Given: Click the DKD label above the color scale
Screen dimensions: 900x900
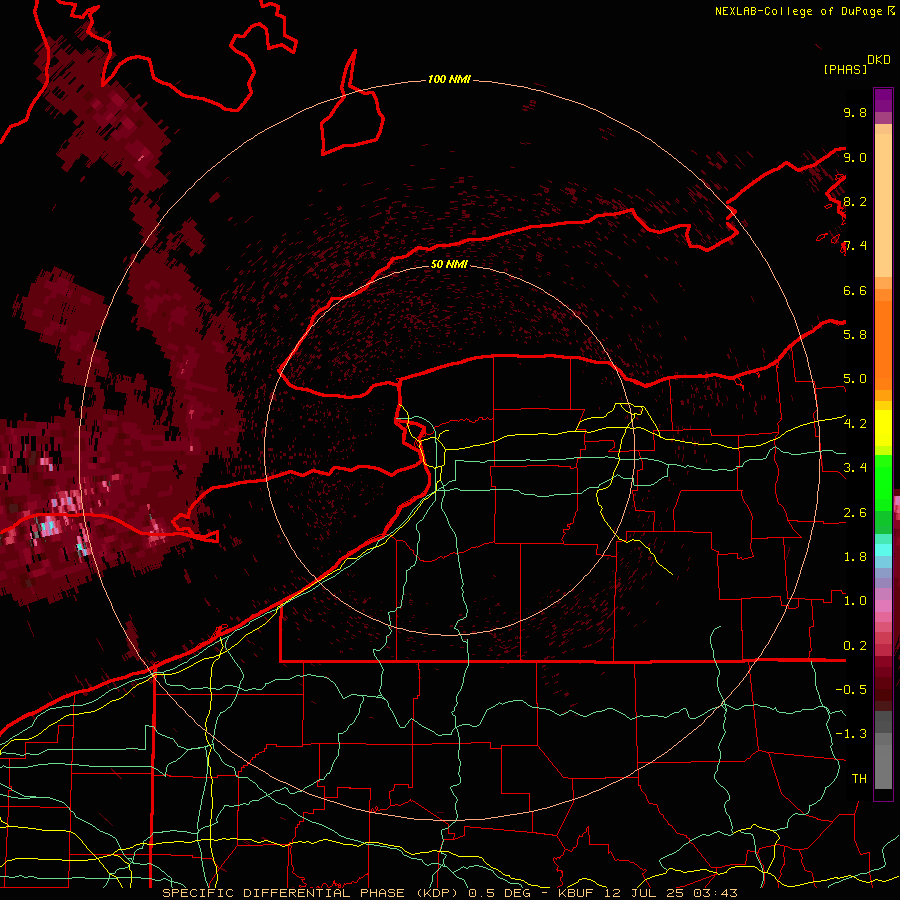Looking at the screenshot, I should tap(878, 60).
